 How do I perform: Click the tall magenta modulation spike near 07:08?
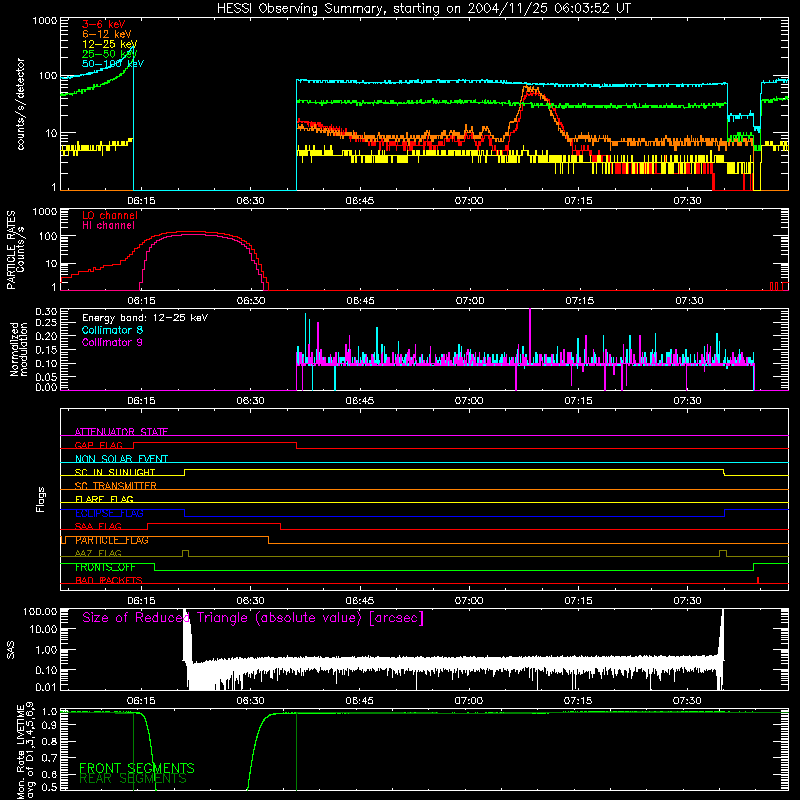coord(530,337)
